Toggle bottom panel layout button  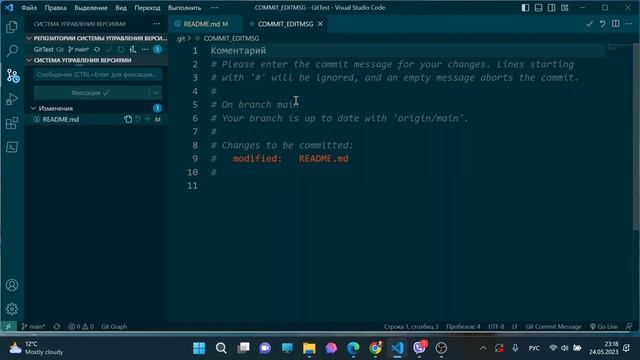pyautogui.click(x=538, y=8)
